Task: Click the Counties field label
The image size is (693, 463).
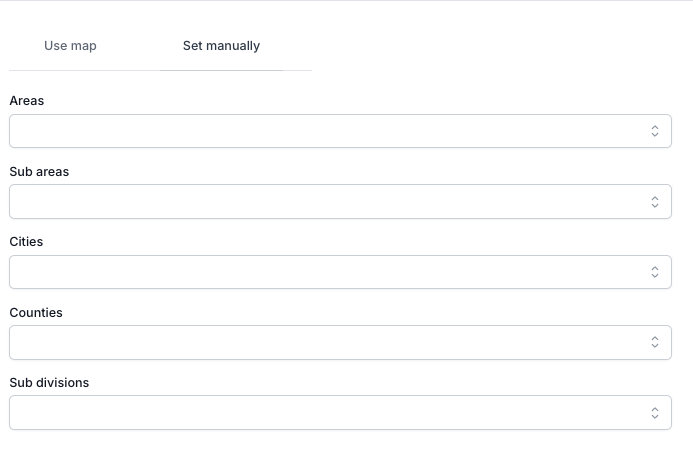Action: (36, 313)
